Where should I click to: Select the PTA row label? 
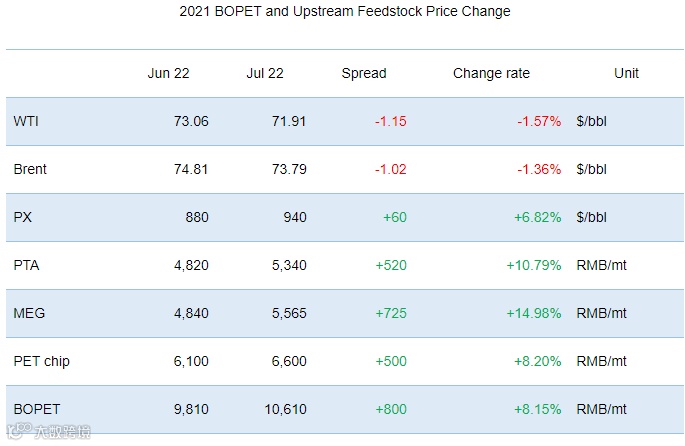click(x=26, y=265)
